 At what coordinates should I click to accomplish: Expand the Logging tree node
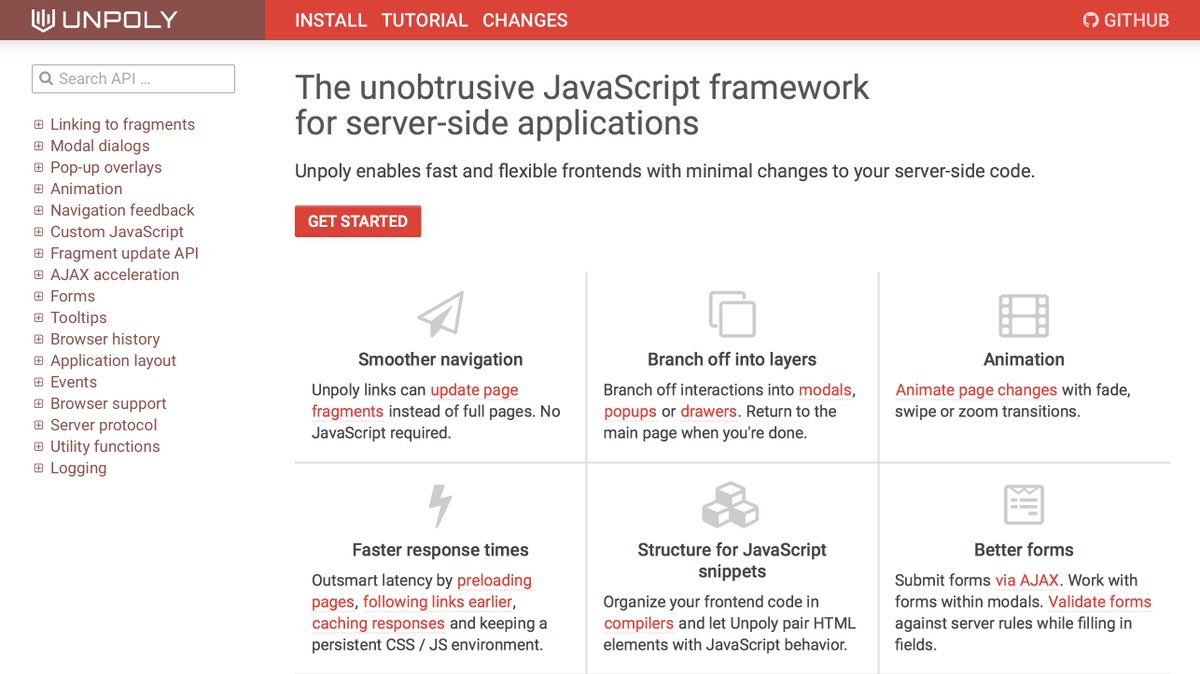39,469
